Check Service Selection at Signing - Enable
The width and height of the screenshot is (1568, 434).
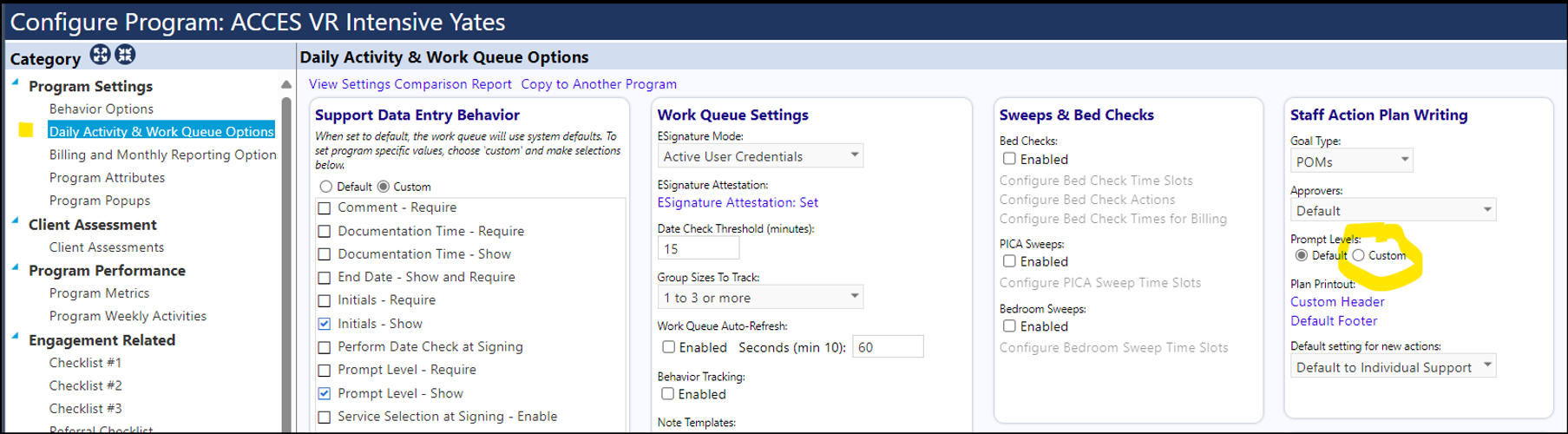(x=325, y=417)
